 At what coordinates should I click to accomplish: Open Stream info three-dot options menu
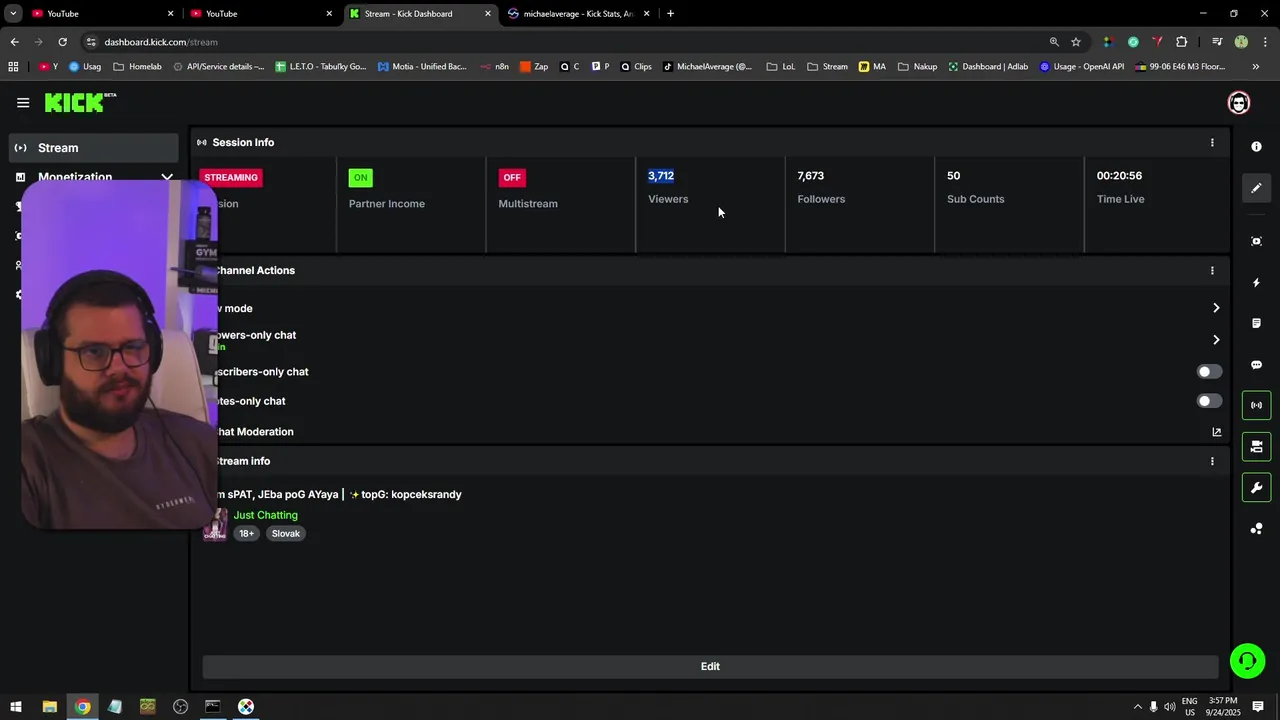point(1212,461)
